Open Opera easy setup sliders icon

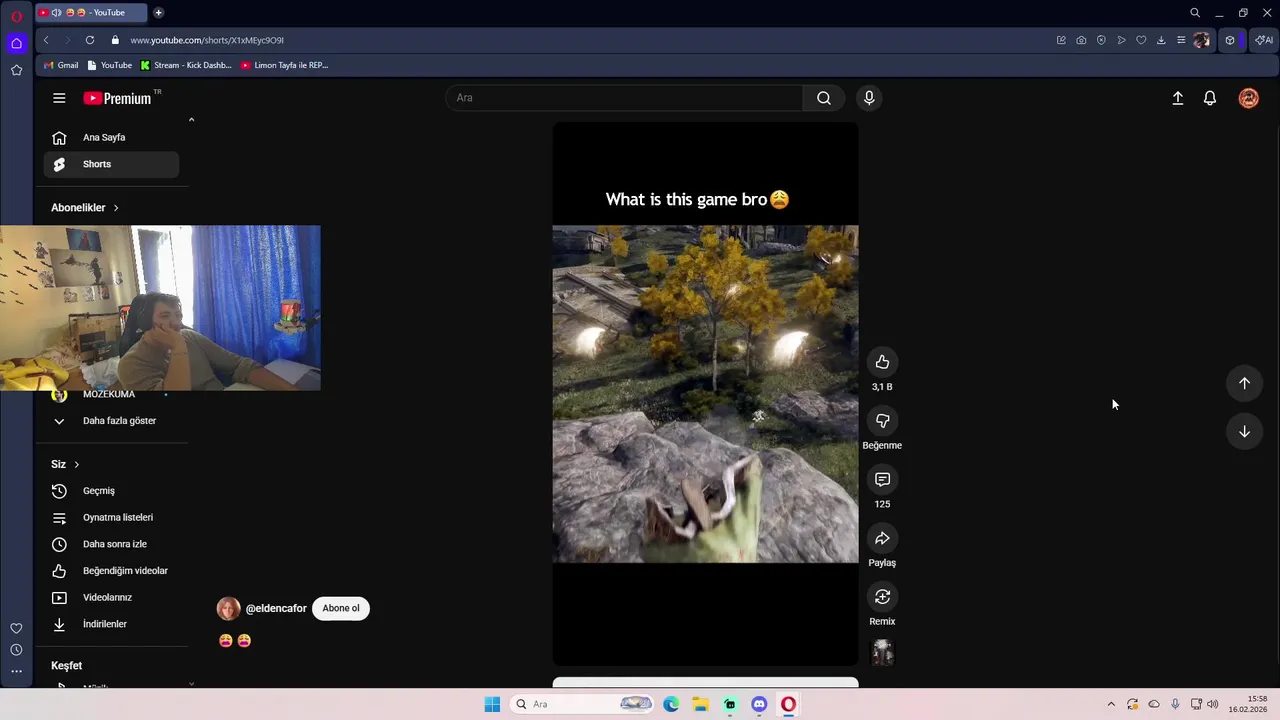tap(1181, 40)
